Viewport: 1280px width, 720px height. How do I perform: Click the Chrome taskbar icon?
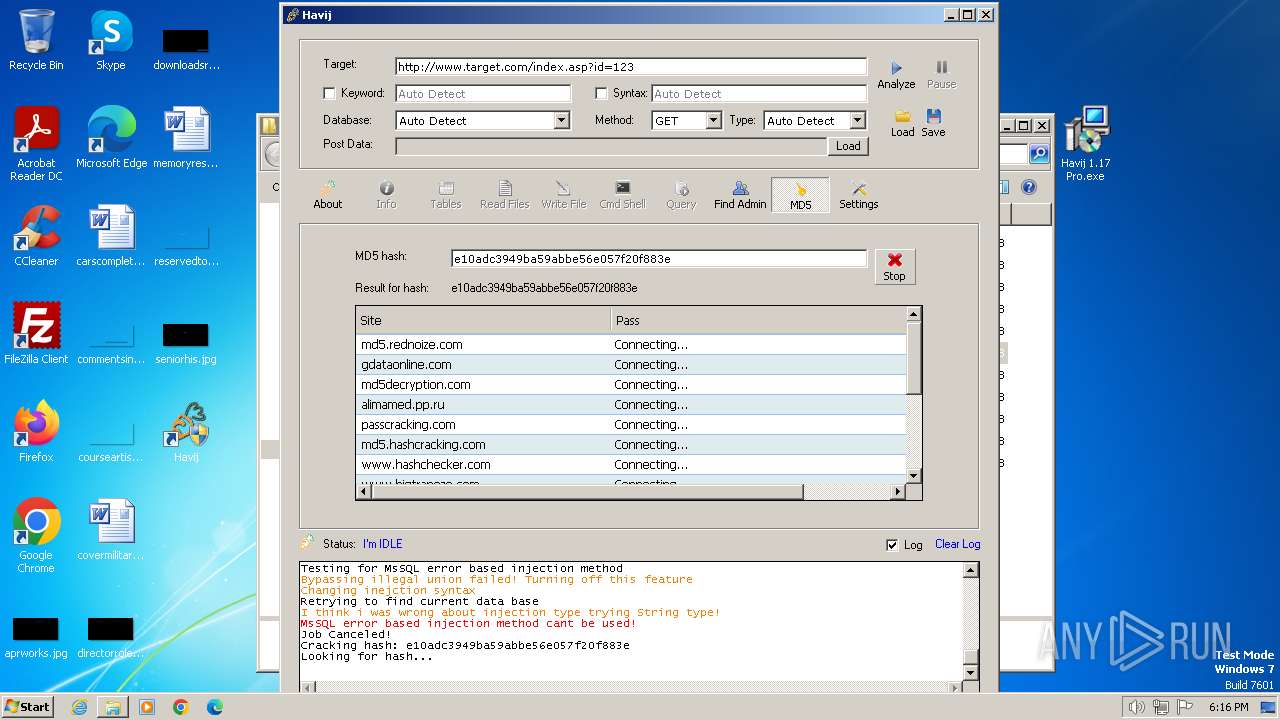(181, 707)
